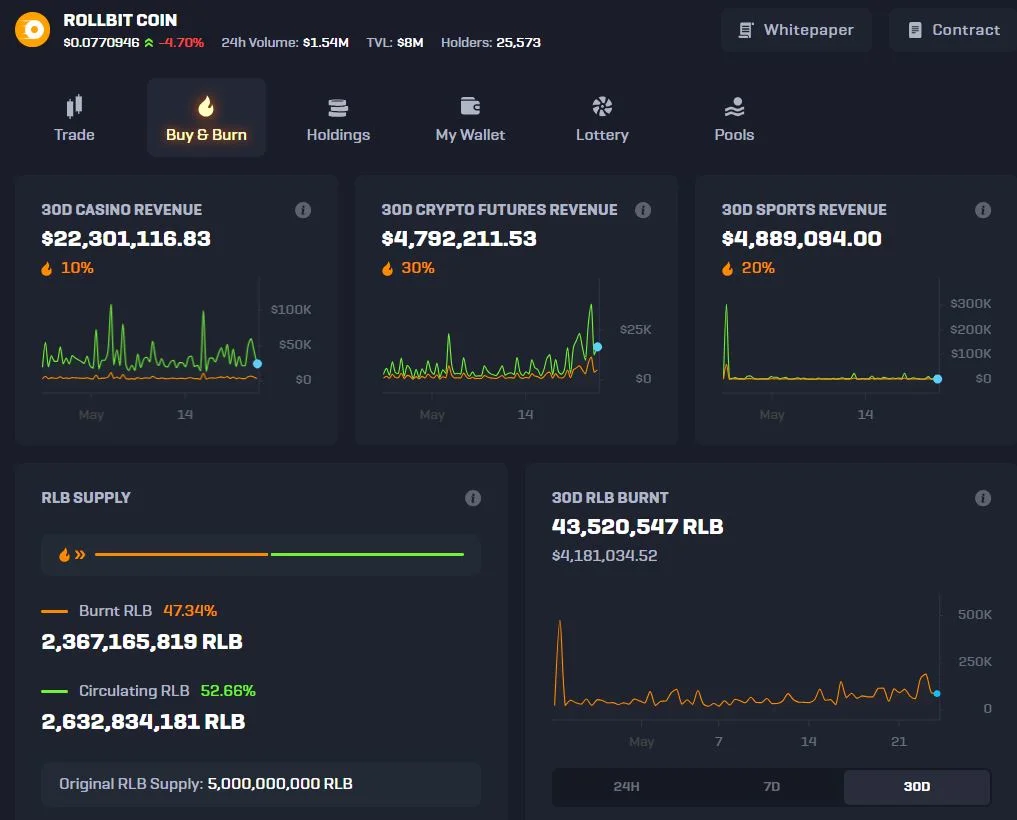
Task: Click blue endpoint on RLB burnt chart
Action: pos(937,693)
